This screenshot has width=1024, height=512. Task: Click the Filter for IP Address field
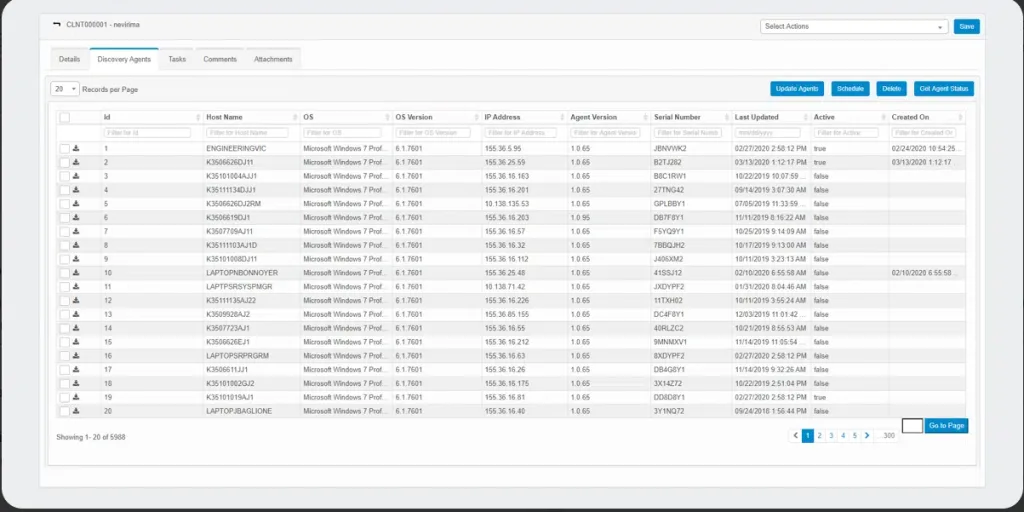(x=520, y=133)
